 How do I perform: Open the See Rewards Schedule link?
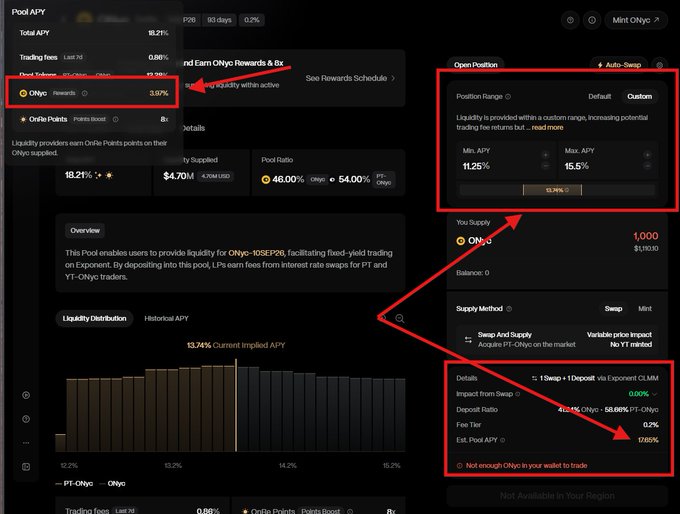pyautogui.click(x=350, y=78)
